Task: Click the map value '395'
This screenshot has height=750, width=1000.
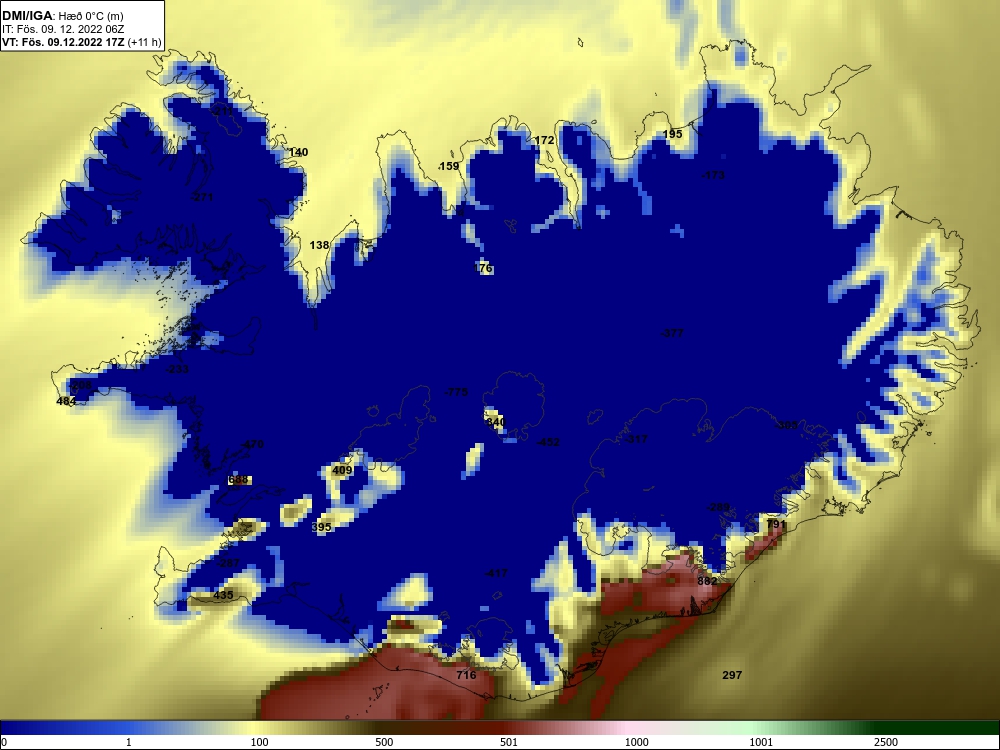Action: coord(321,527)
